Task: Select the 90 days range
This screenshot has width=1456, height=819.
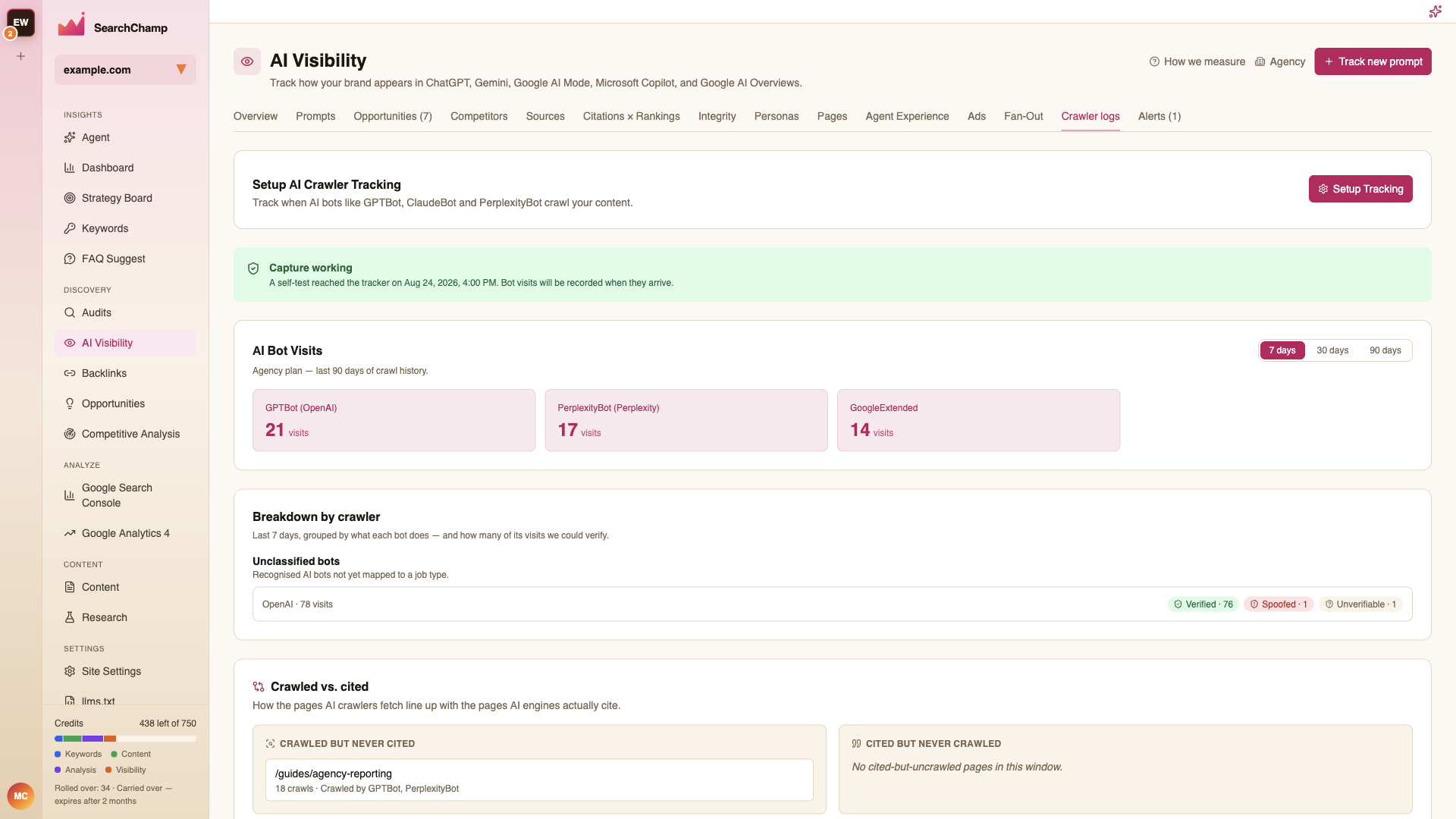Action: pos(1385,350)
